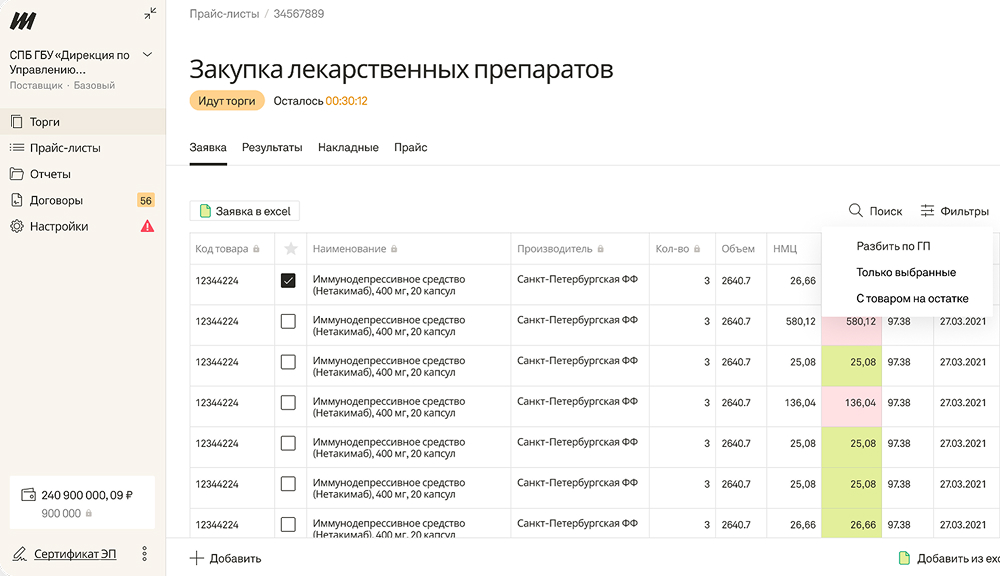Open search with the magnifier icon
The width and height of the screenshot is (1000, 576).
[x=856, y=211]
